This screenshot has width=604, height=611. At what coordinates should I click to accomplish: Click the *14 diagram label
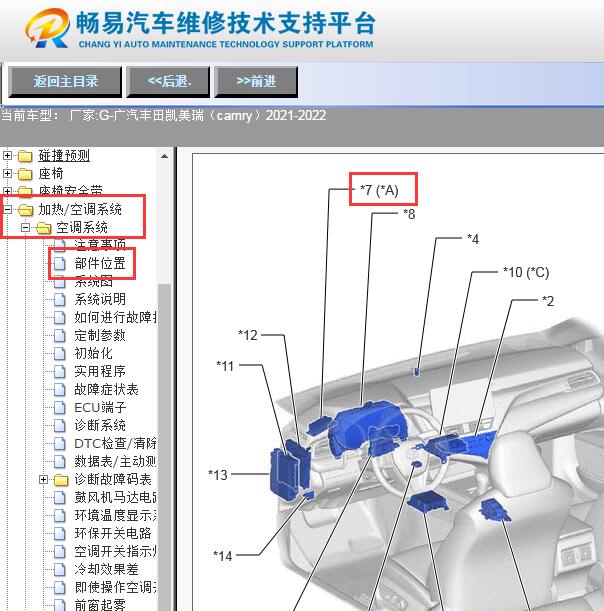pos(223,556)
